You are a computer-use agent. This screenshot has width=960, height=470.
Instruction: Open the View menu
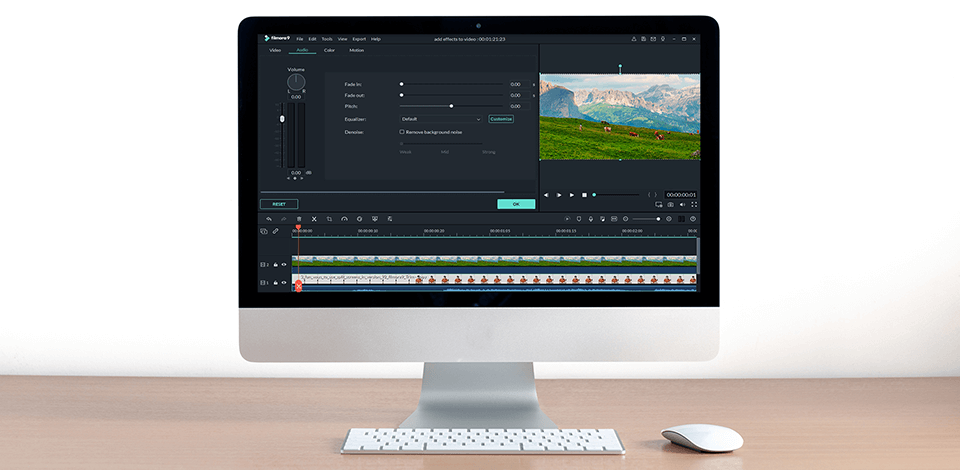[342, 39]
